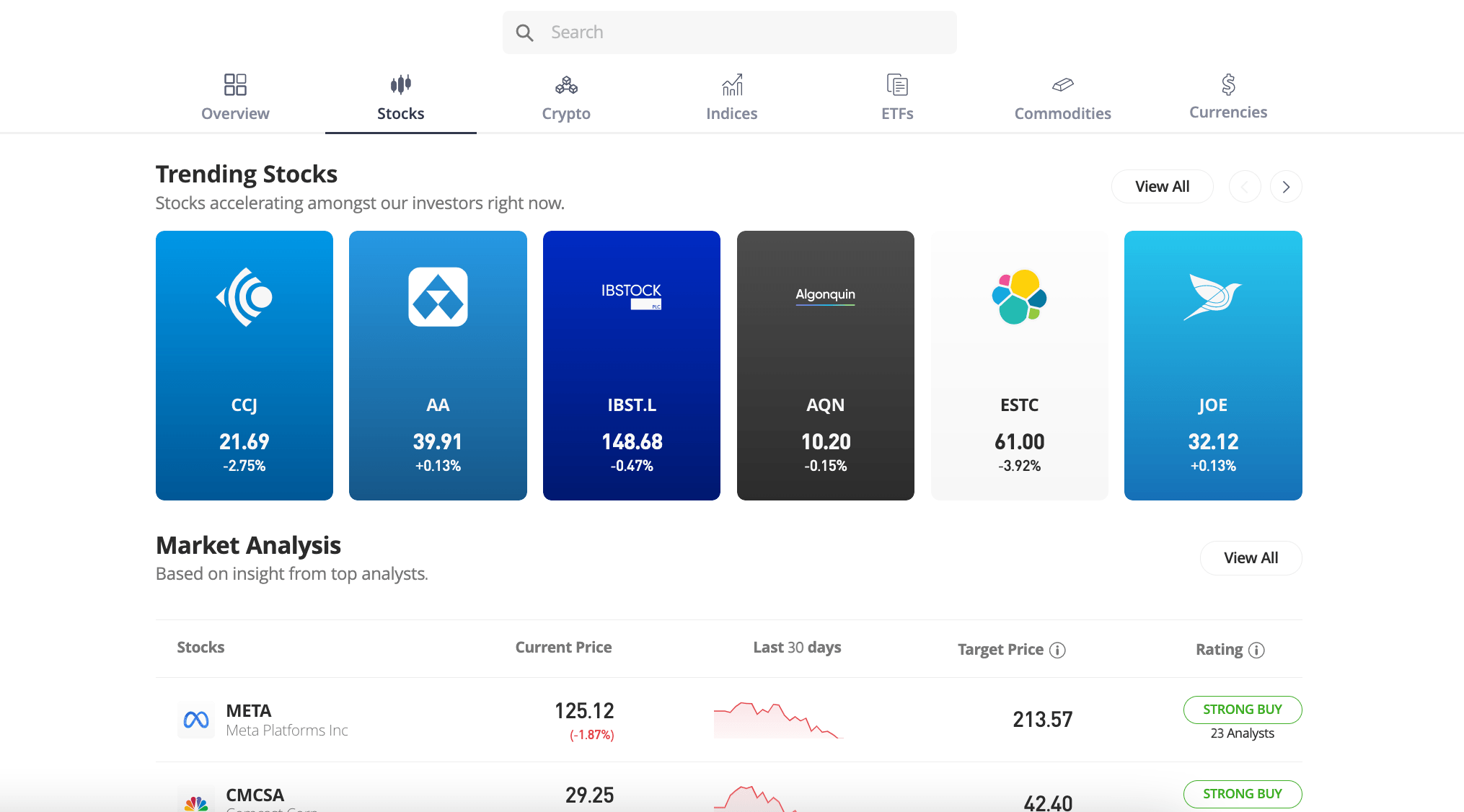This screenshot has width=1464, height=812.
Task: Click the Meta Platforms logo icon
Action: point(196,720)
